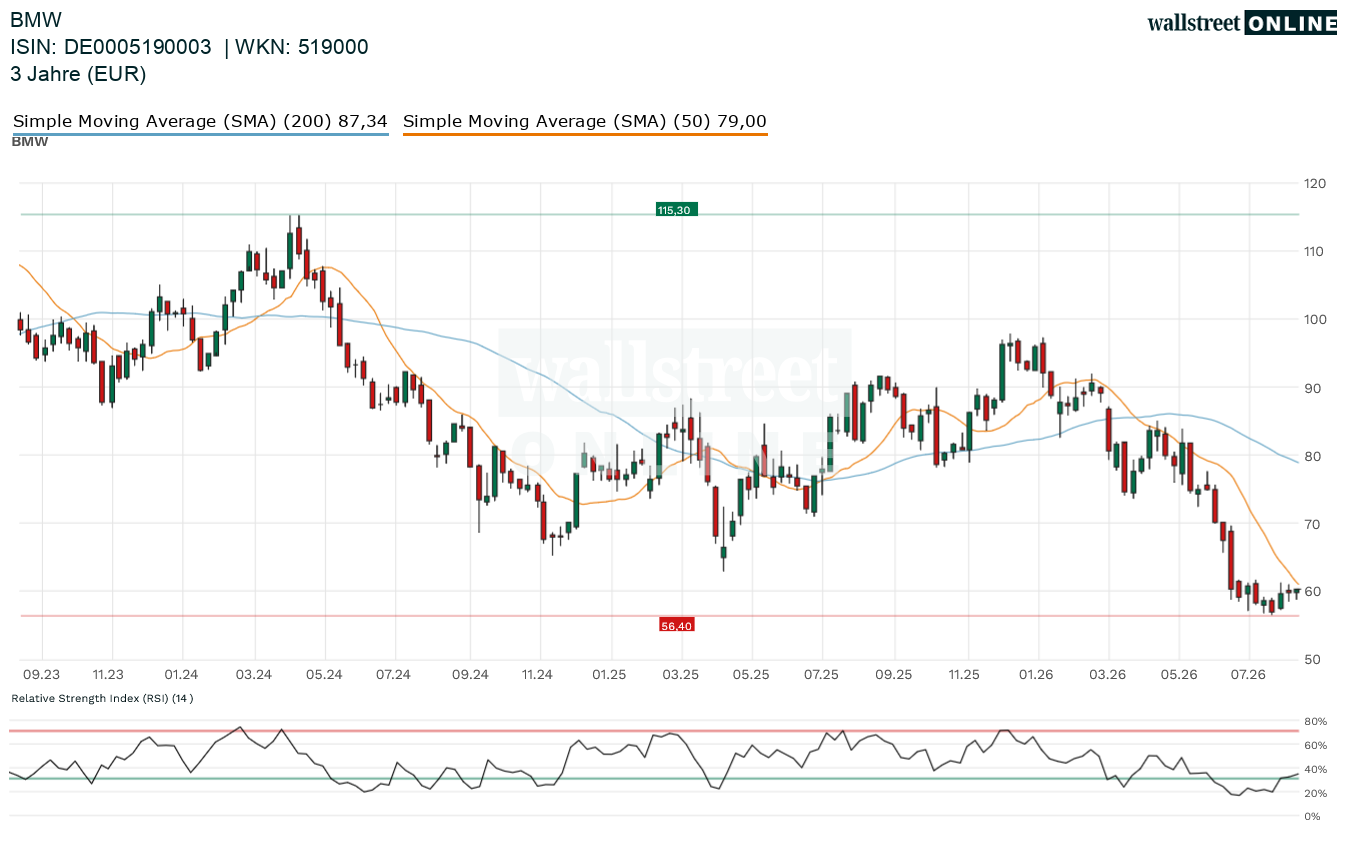Click the Relative Strength Index (RSI) (14) label
The height and width of the screenshot is (843, 1349).
[x=102, y=697]
